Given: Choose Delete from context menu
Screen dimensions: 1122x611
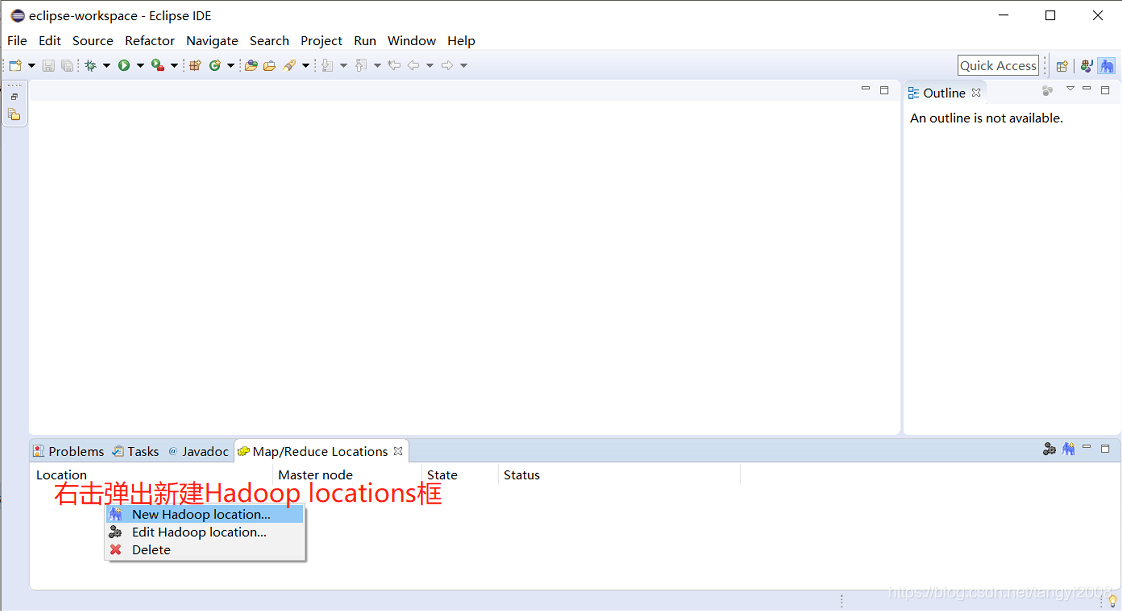Looking at the screenshot, I should click(x=205, y=550).
